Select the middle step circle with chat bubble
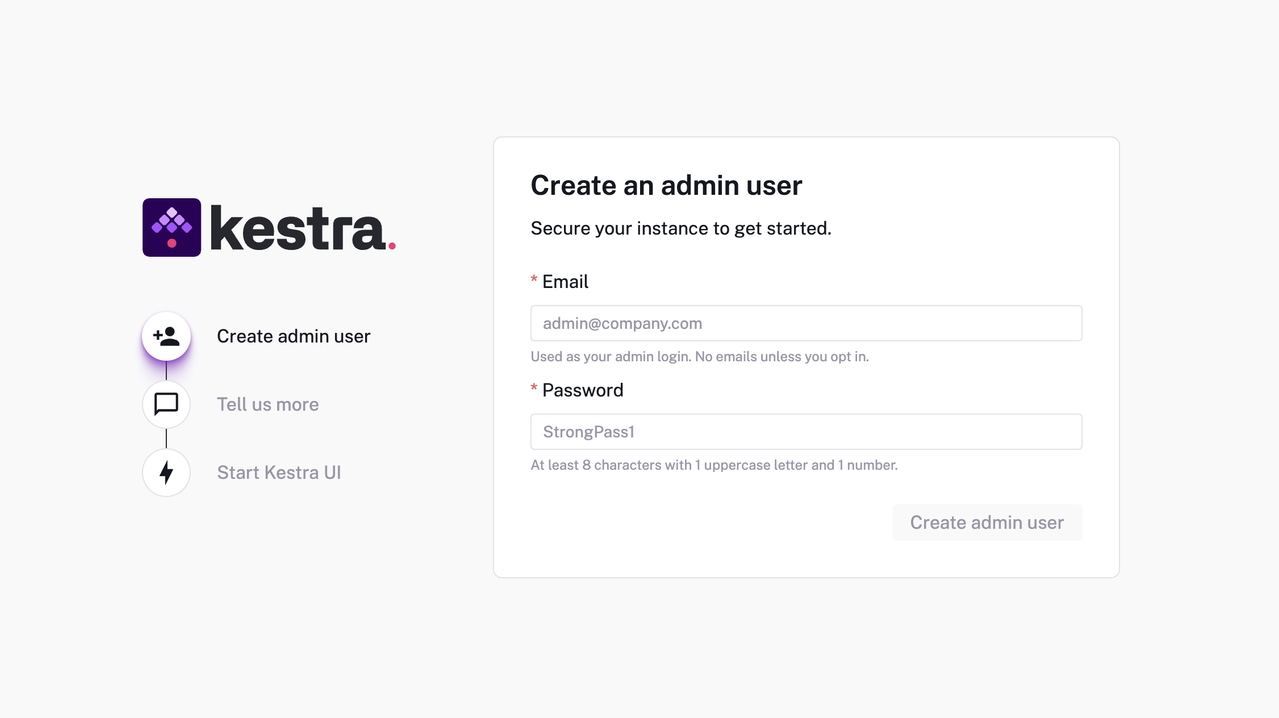The height and width of the screenshot is (718, 1279). pos(166,404)
